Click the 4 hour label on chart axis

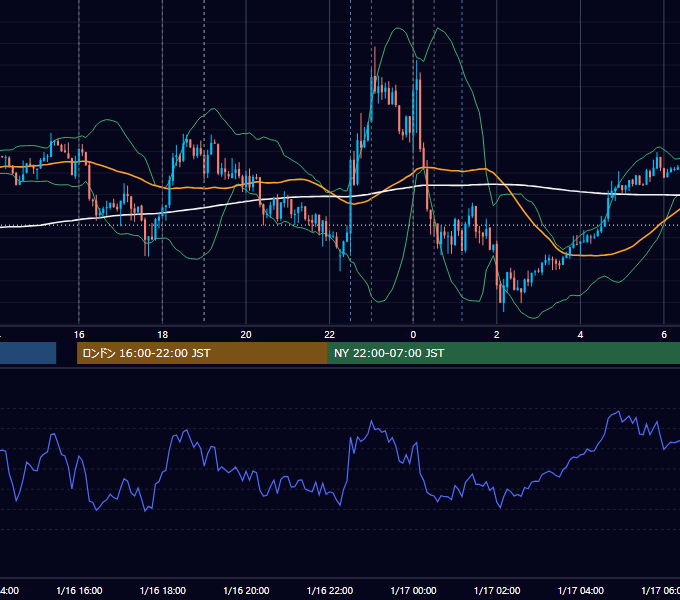click(580, 335)
